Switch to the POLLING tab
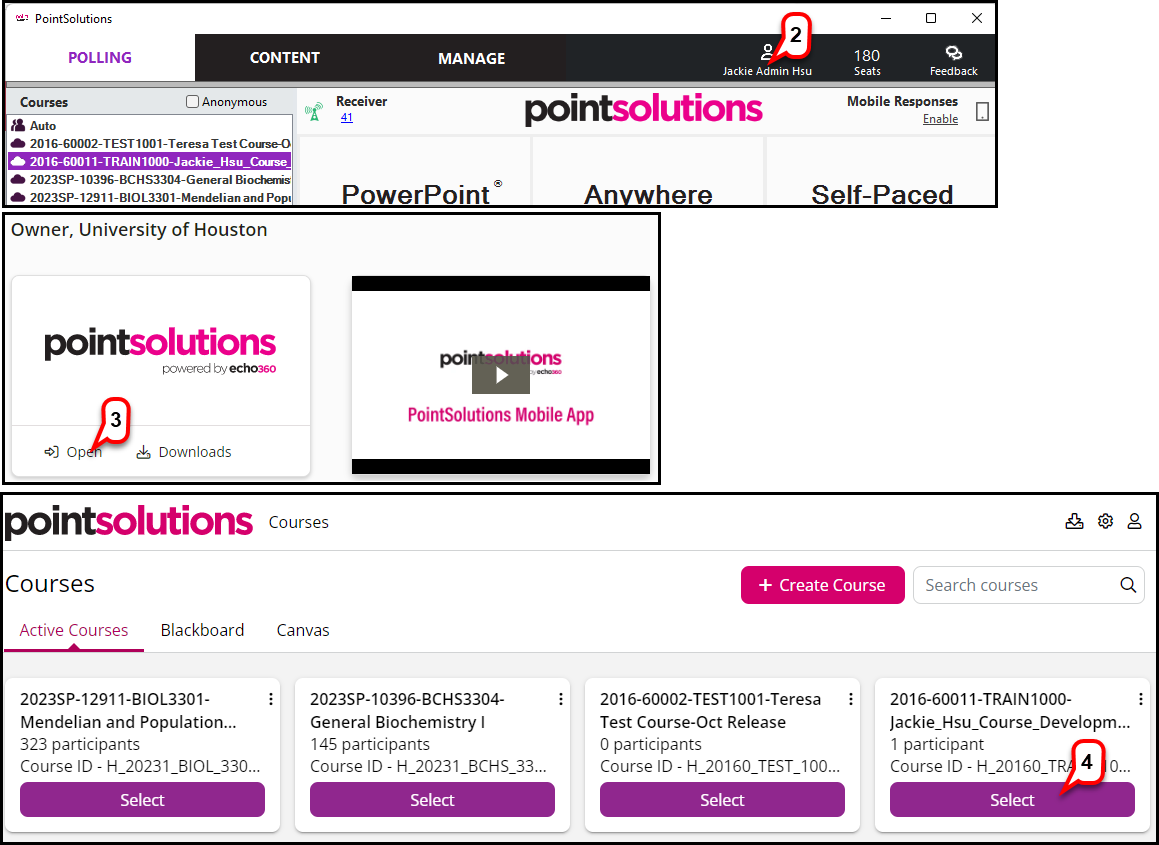This screenshot has width=1159, height=845. [100, 58]
